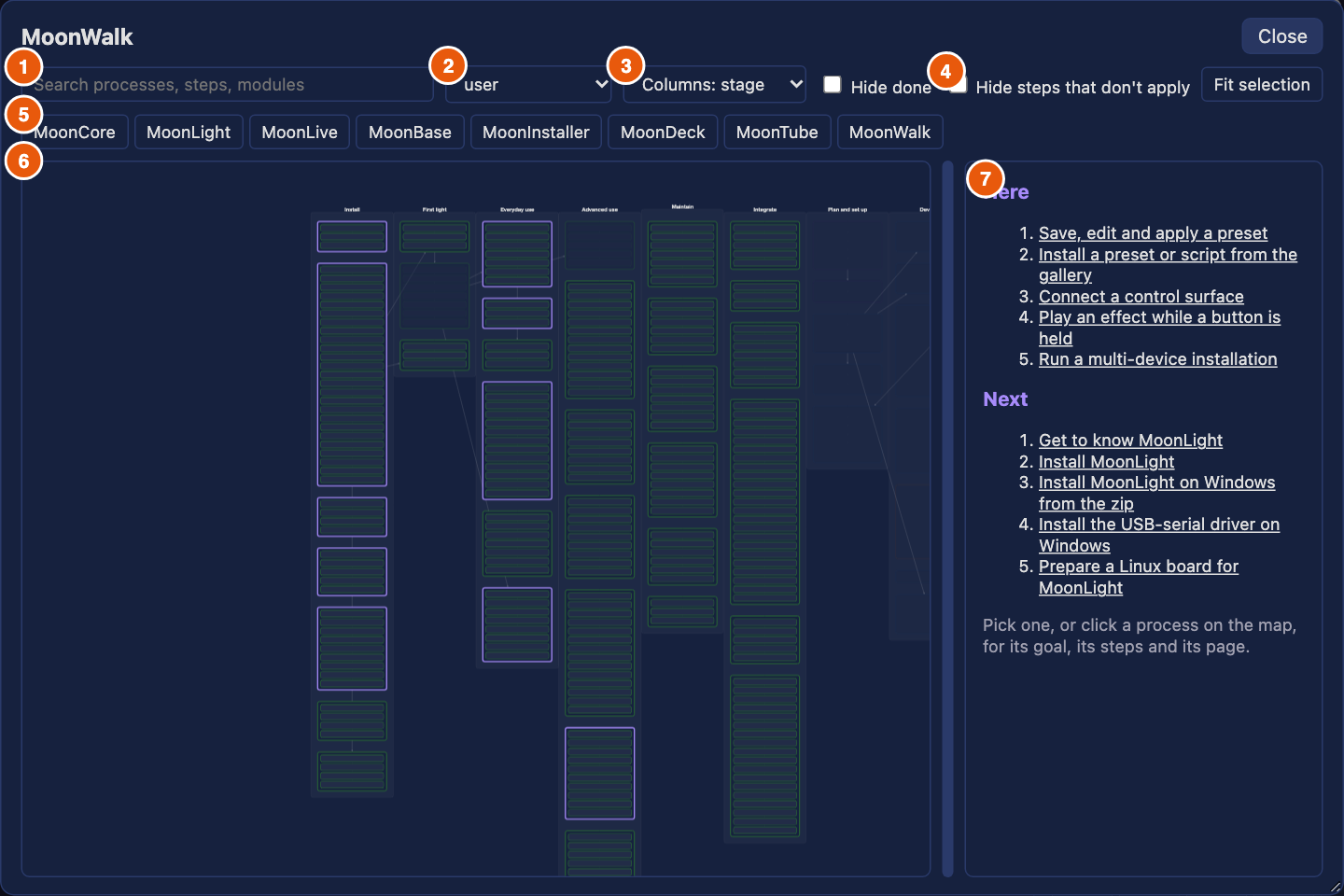Open the user audience dropdown
The image size is (1344, 896).
click(x=528, y=84)
